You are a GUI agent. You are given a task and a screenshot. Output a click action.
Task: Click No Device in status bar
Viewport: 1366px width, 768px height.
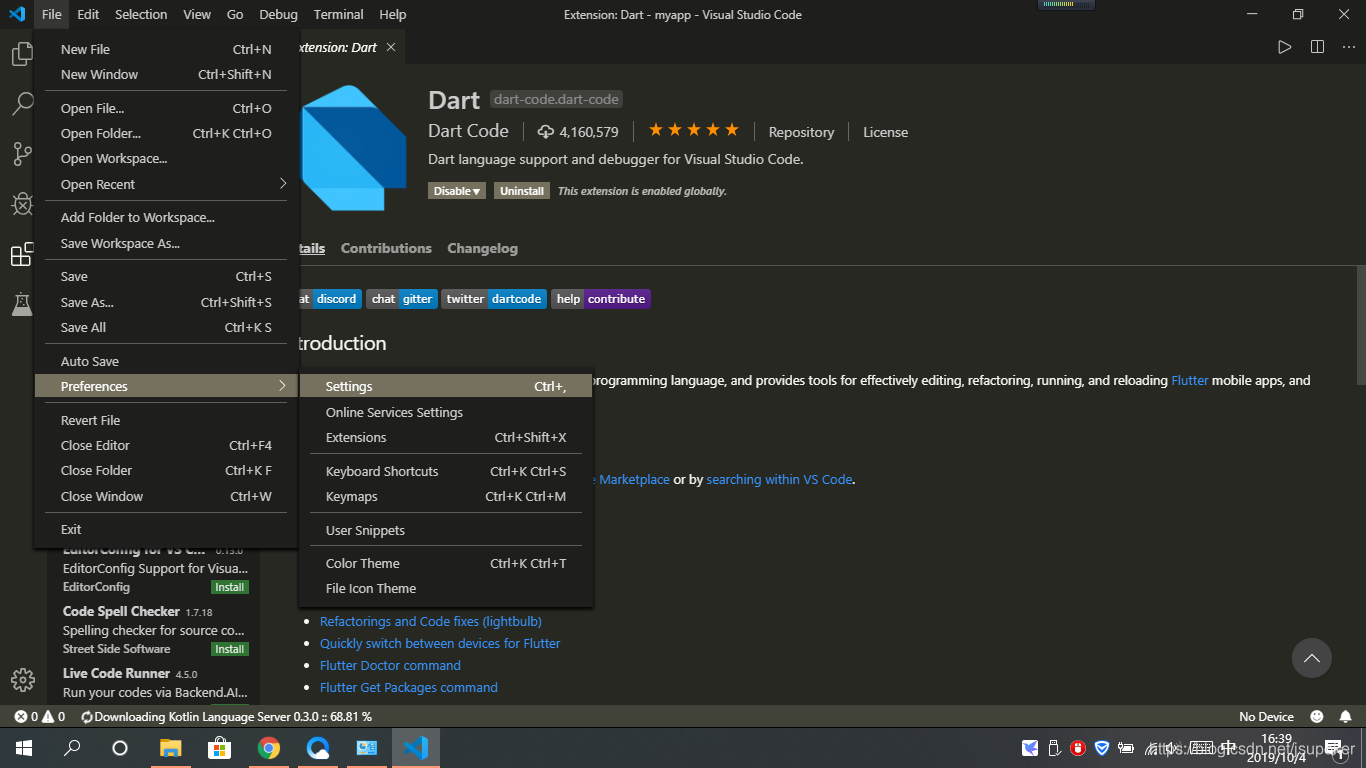[x=1266, y=717]
